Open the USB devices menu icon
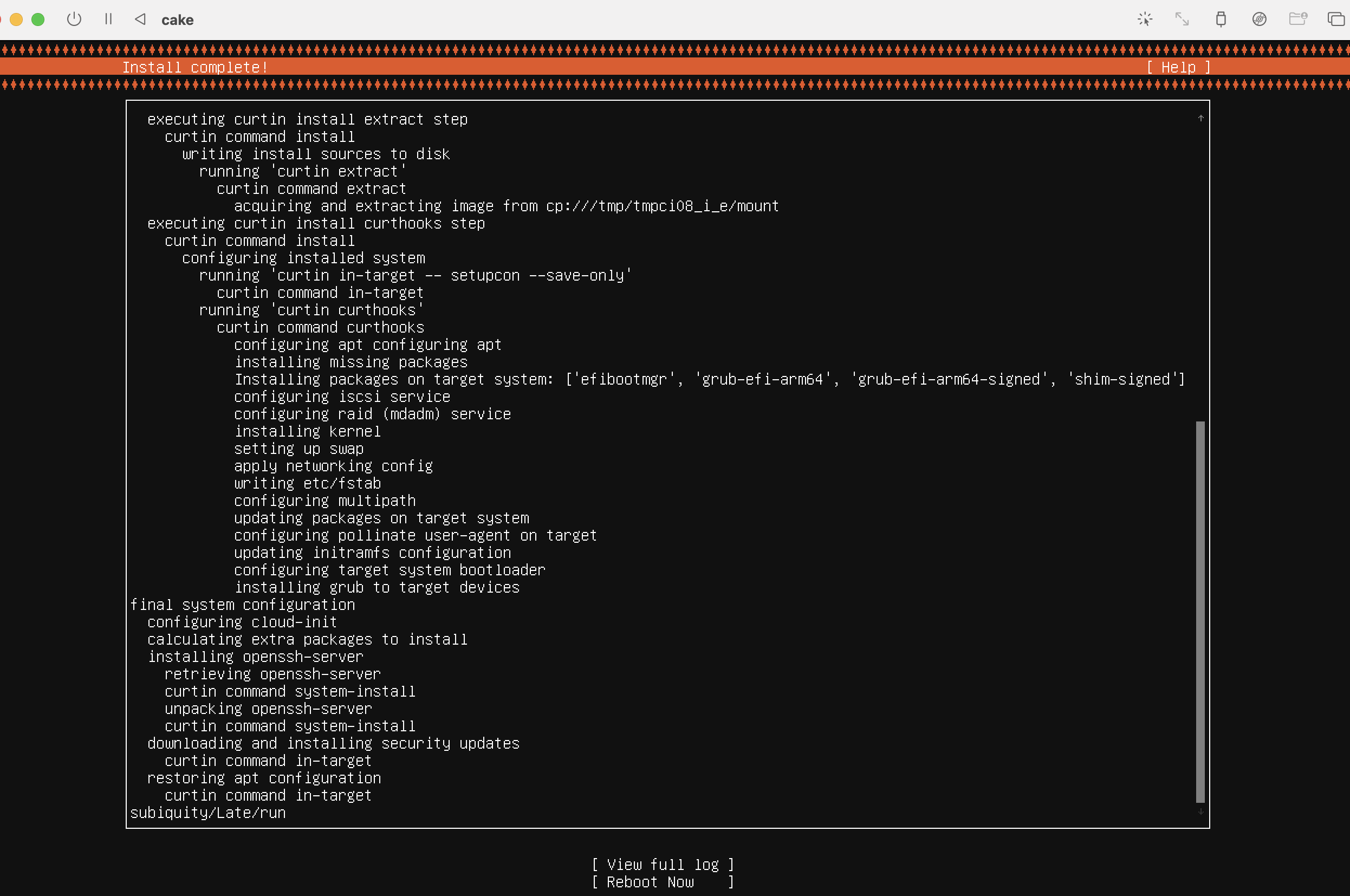This screenshot has width=1350, height=896. (x=1221, y=20)
